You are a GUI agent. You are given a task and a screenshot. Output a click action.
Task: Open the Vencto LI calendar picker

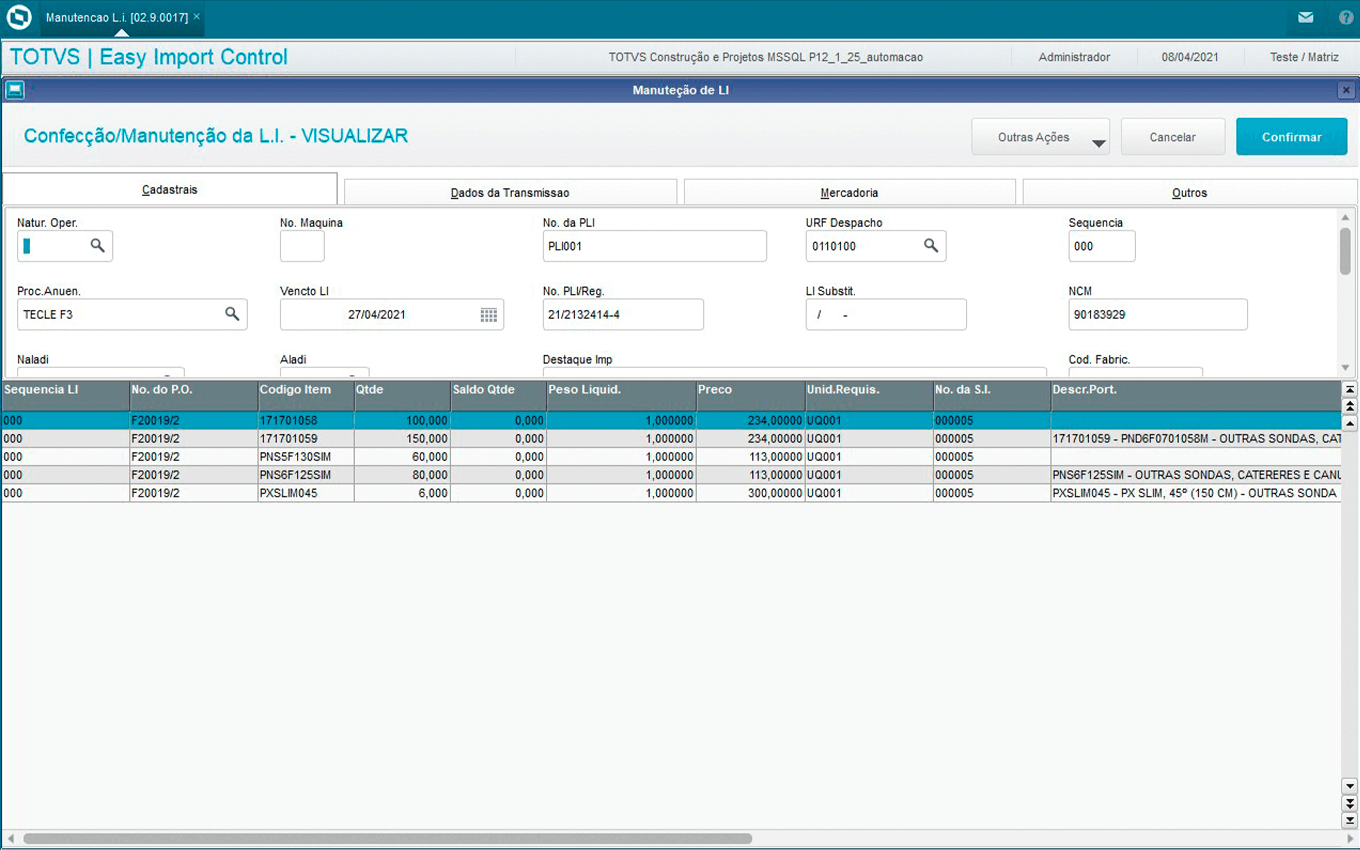488,315
